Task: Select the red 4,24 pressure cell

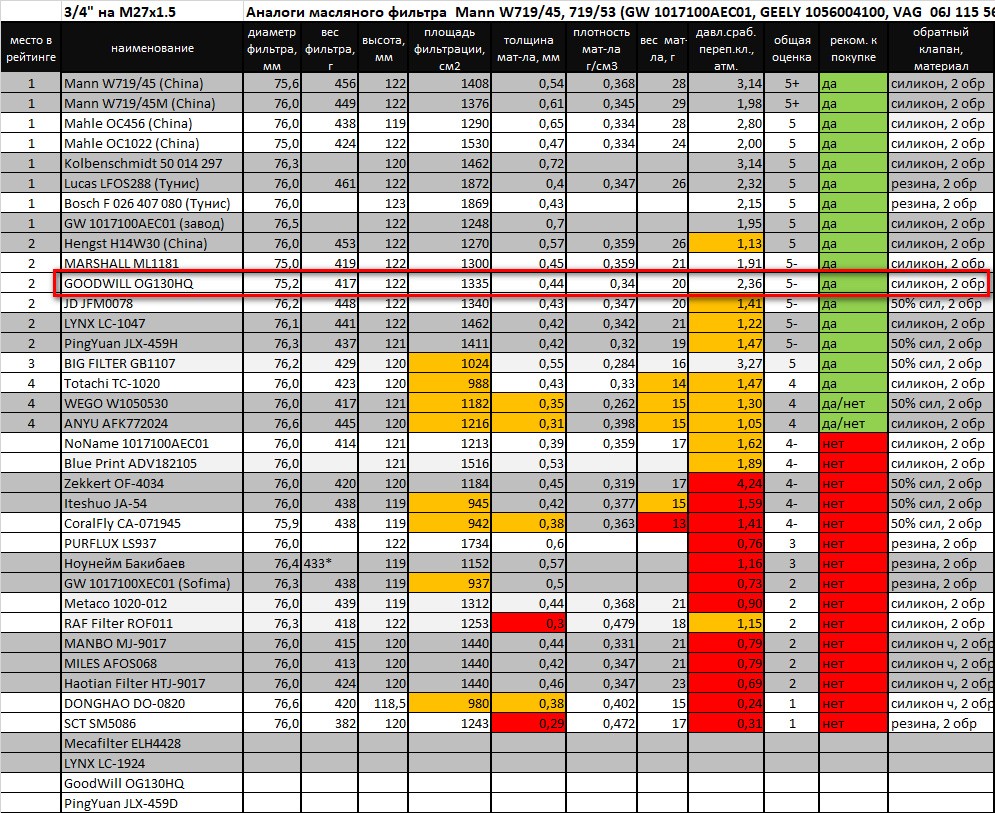Action: pyautogui.click(x=727, y=483)
